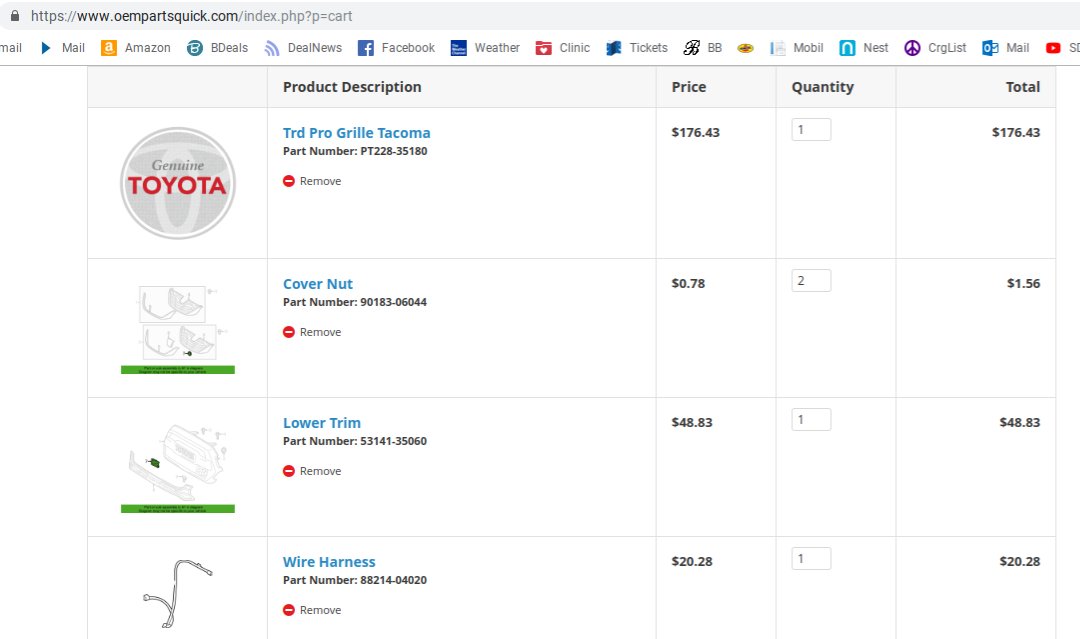Open the Facebook bookmark

click(396, 48)
